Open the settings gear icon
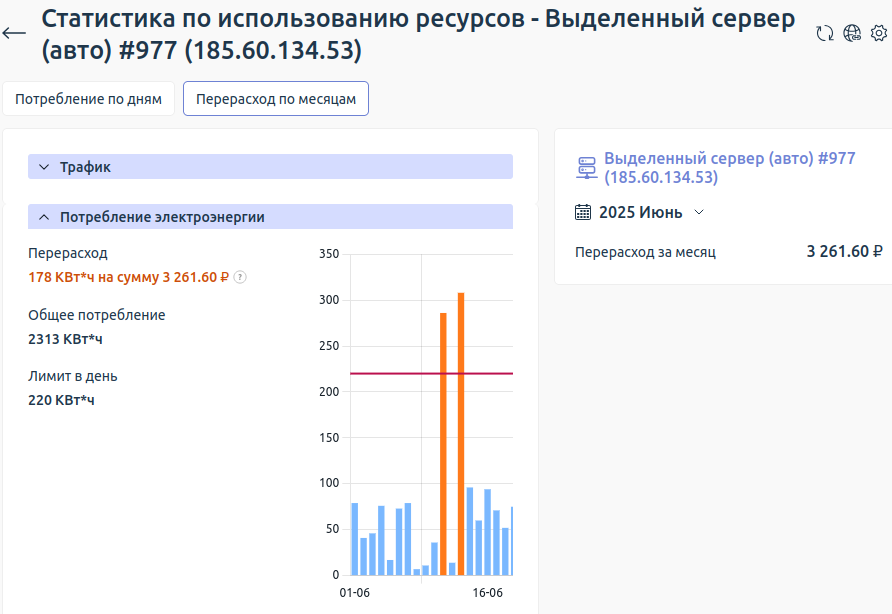 (879, 33)
